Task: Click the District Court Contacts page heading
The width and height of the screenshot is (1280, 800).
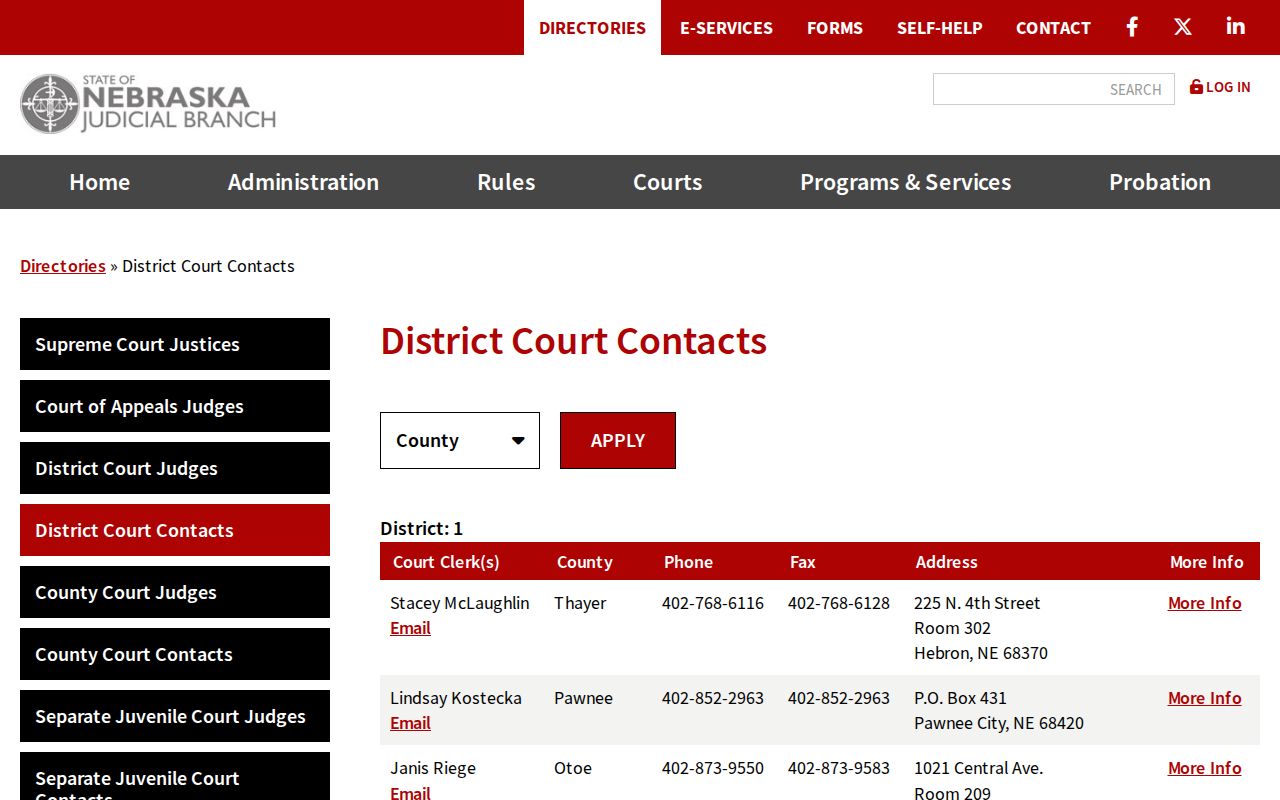Action: point(574,341)
